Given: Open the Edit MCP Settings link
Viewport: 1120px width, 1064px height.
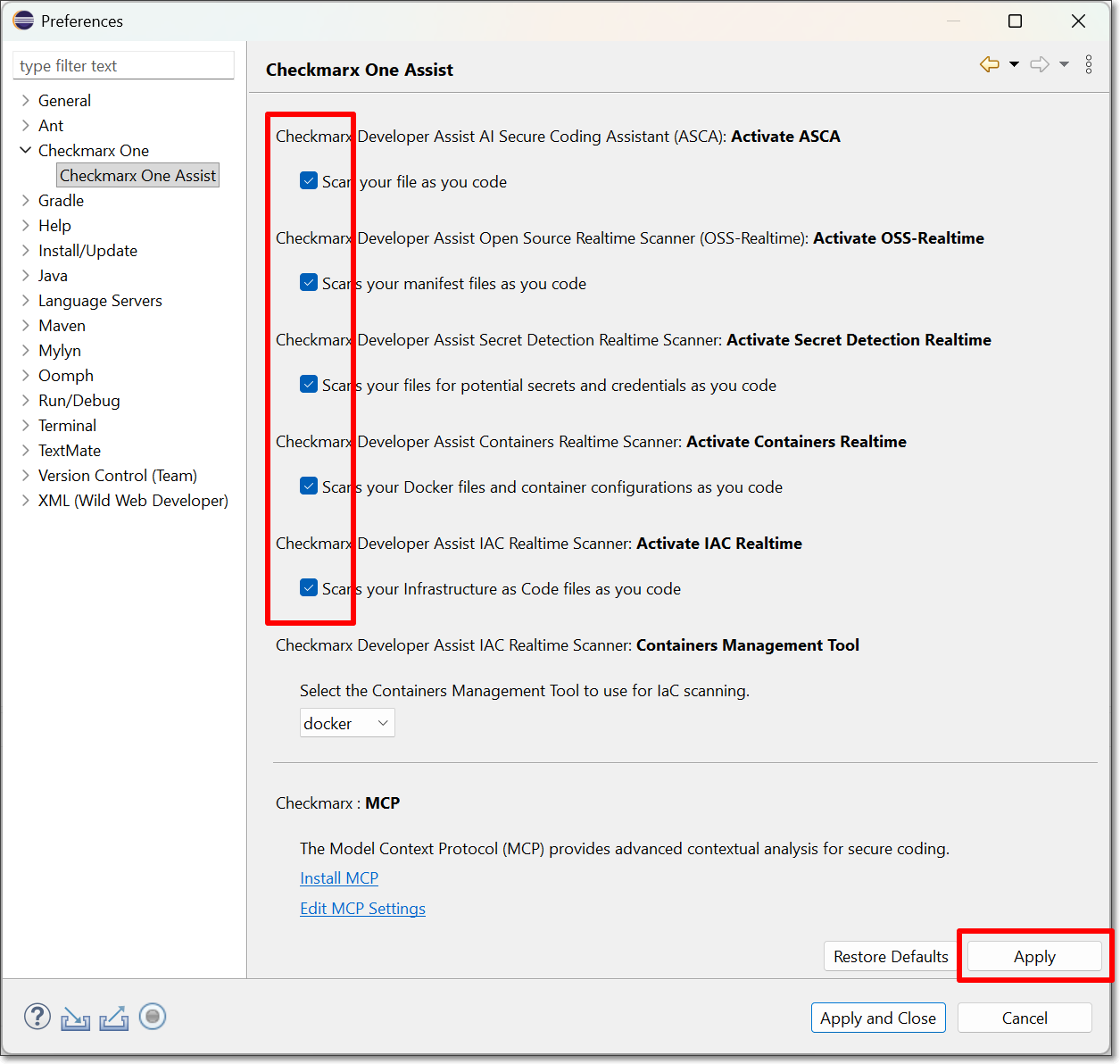Looking at the screenshot, I should pyautogui.click(x=362, y=908).
